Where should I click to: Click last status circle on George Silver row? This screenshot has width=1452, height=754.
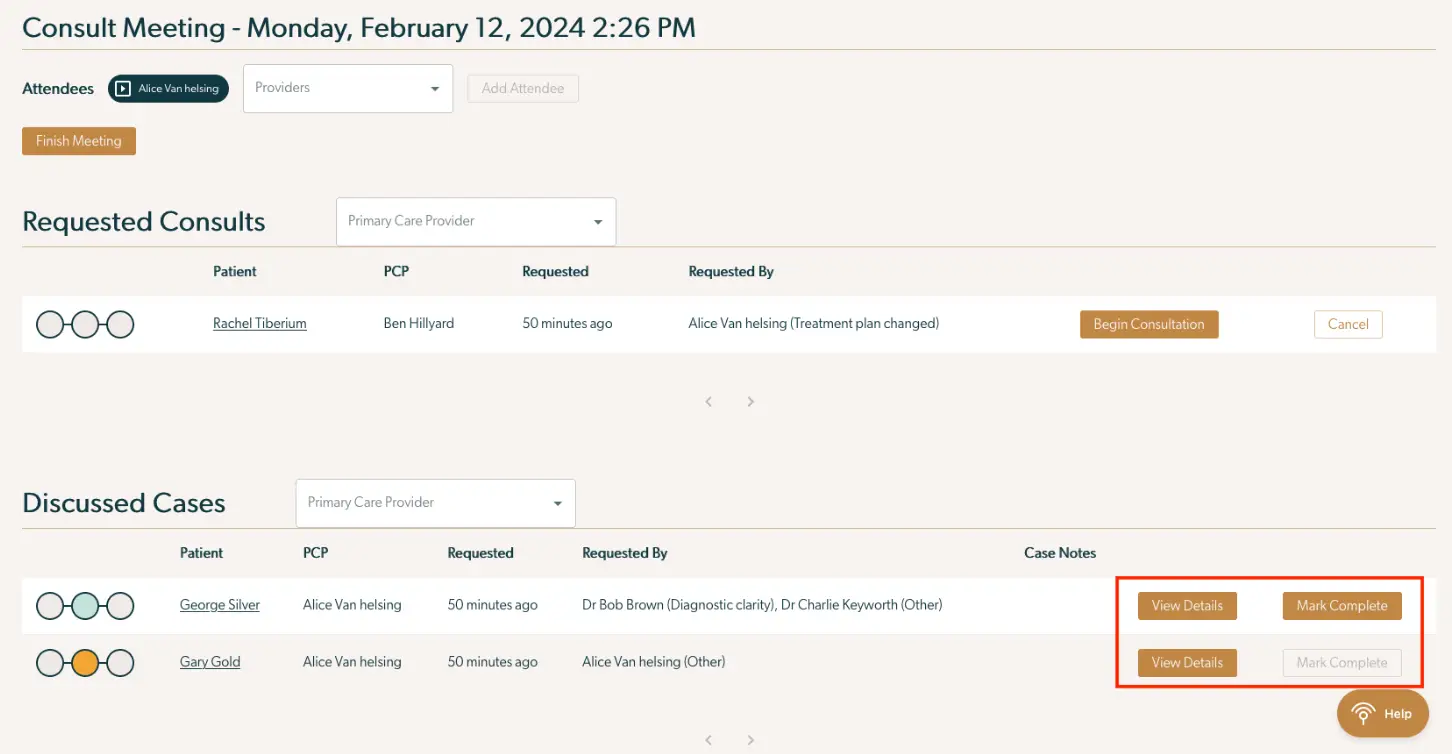(120, 605)
